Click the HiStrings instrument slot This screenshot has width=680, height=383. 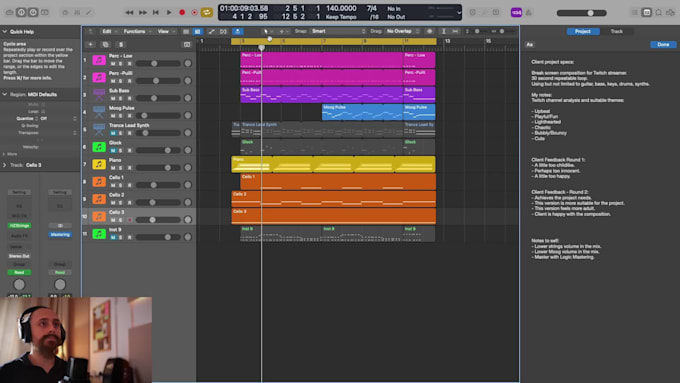coord(19,226)
